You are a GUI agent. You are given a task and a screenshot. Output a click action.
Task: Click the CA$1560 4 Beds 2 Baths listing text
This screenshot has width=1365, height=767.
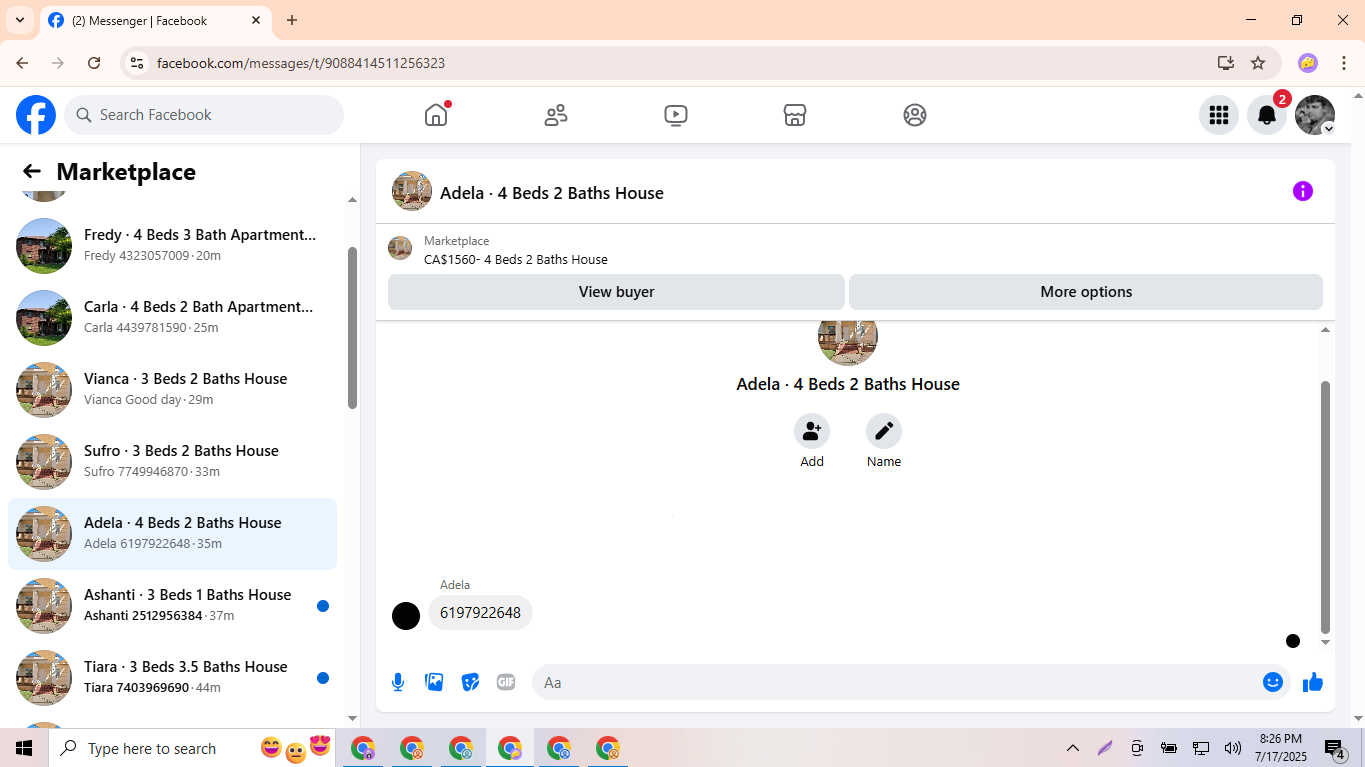[516, 259]
